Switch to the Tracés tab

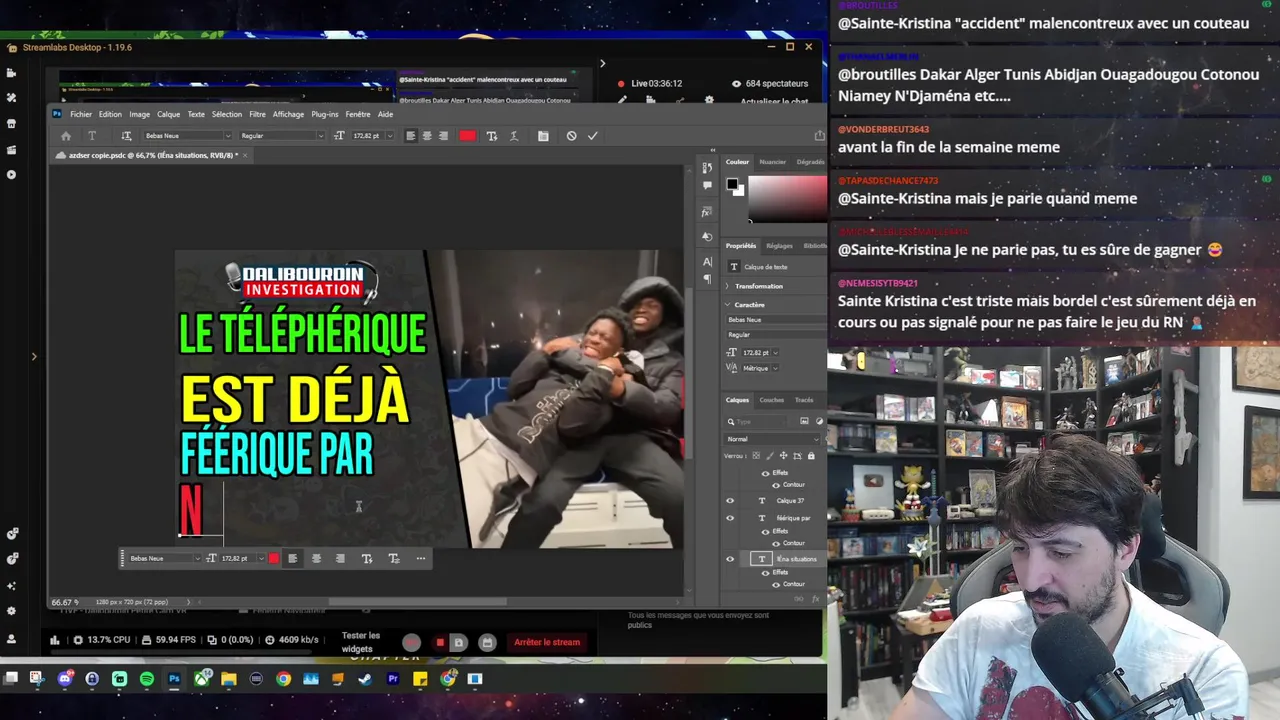coord(804,400)
